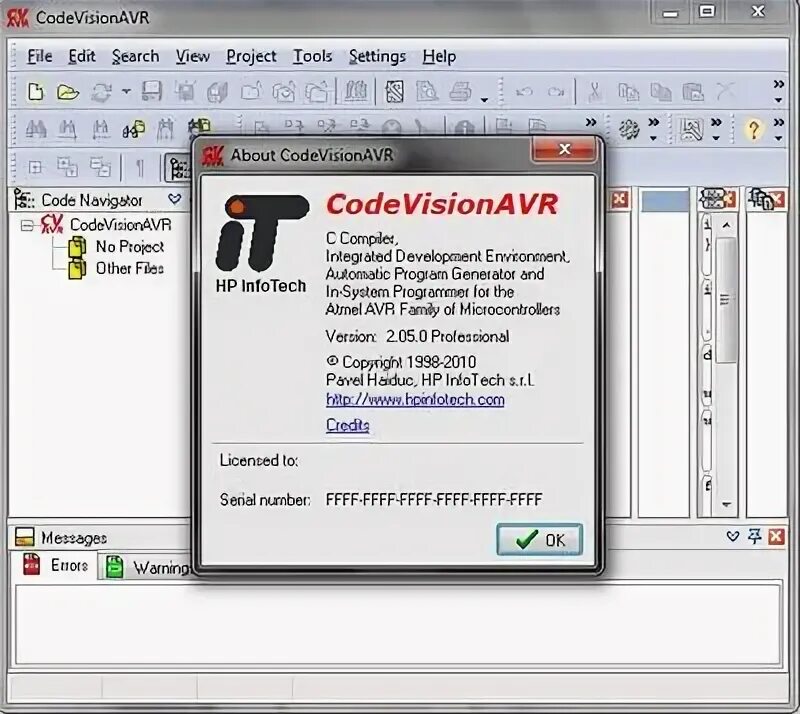Viewport: 800px width, 714px height.
Task: Expand the overflow chevron beside the gear icon
Action: [x=653, y=129]
